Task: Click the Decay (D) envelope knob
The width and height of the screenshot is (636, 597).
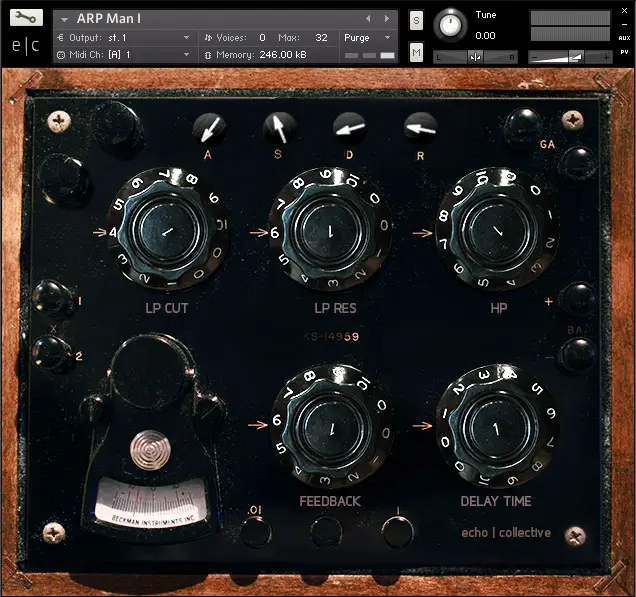Action: 350,128
